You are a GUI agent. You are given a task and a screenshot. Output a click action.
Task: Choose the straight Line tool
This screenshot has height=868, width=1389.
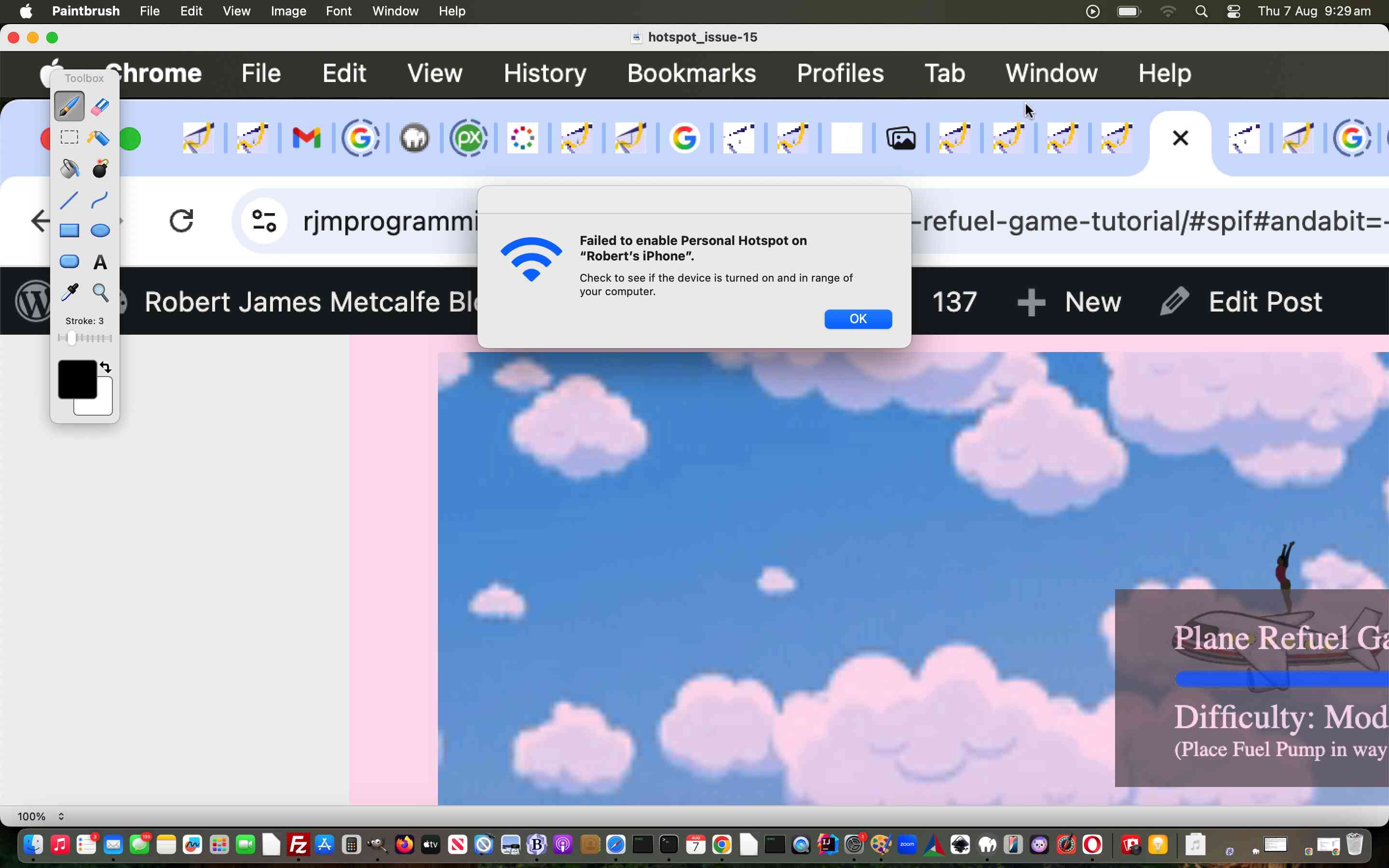click(x=69, y=200)
